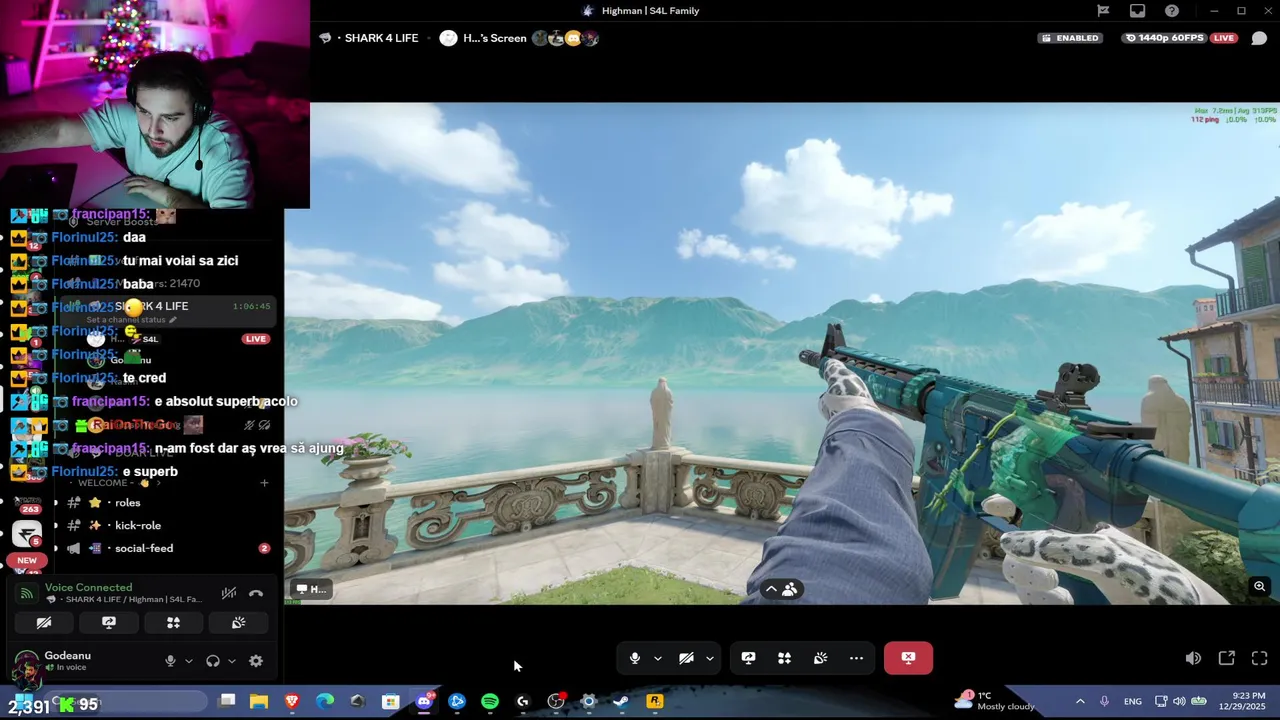Viewport: 1280px width, 720px height.
Task: Disconnect from voice hang-up icon
Action: [x=256, y=593]
